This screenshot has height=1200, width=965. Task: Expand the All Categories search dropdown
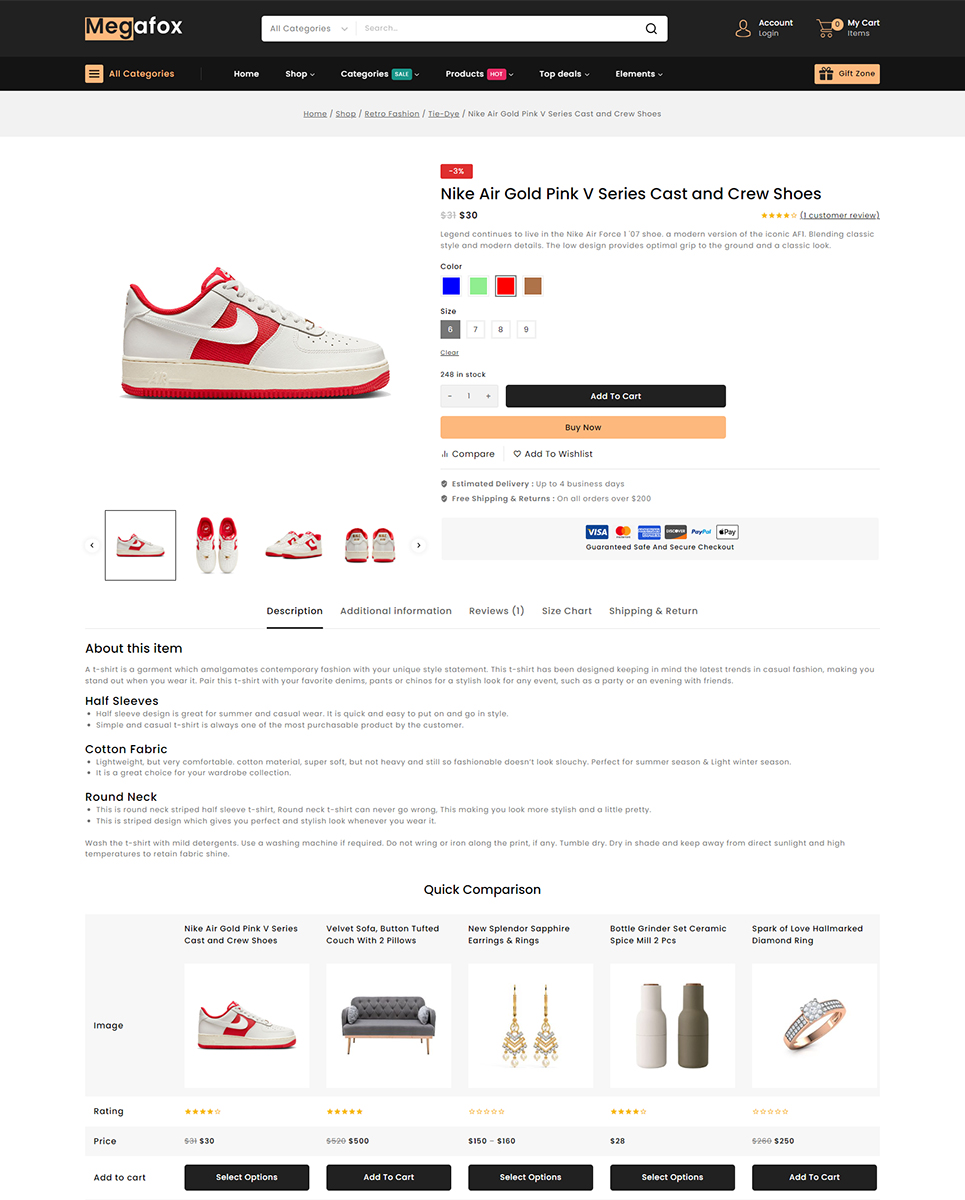(x=309, y=29)
